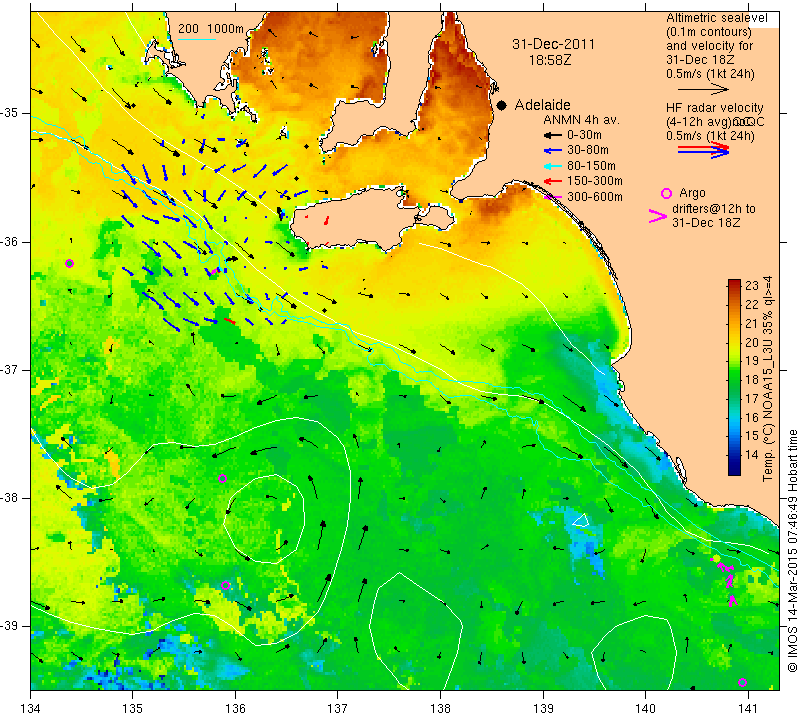This screenshot has width=800, height=720.
Task: Click the '14' value on the colorbar
Action: 752,455
